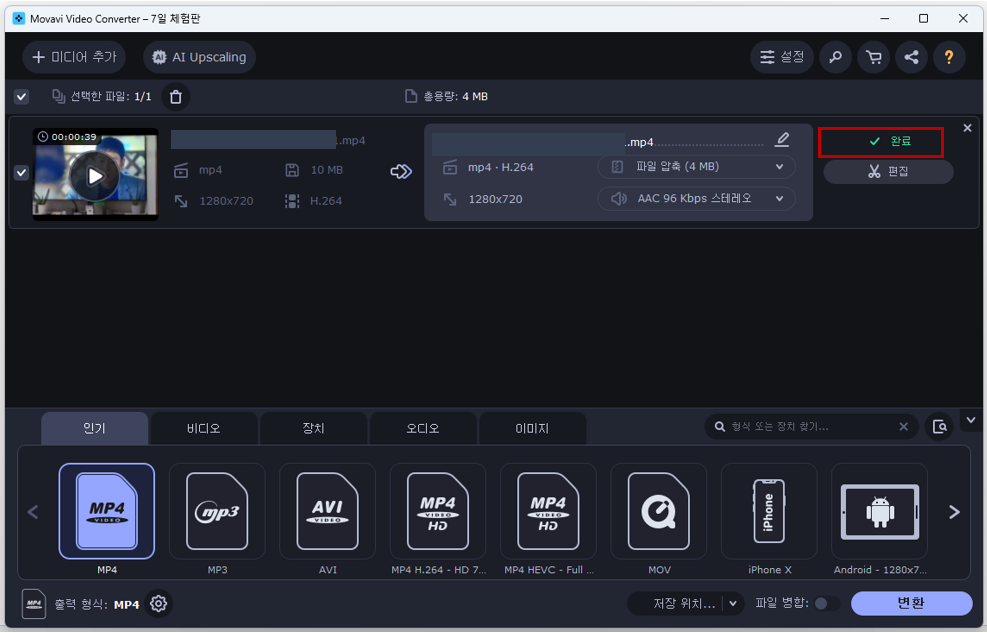Click the source file name ending in .mp4

(x=268, y=140)
